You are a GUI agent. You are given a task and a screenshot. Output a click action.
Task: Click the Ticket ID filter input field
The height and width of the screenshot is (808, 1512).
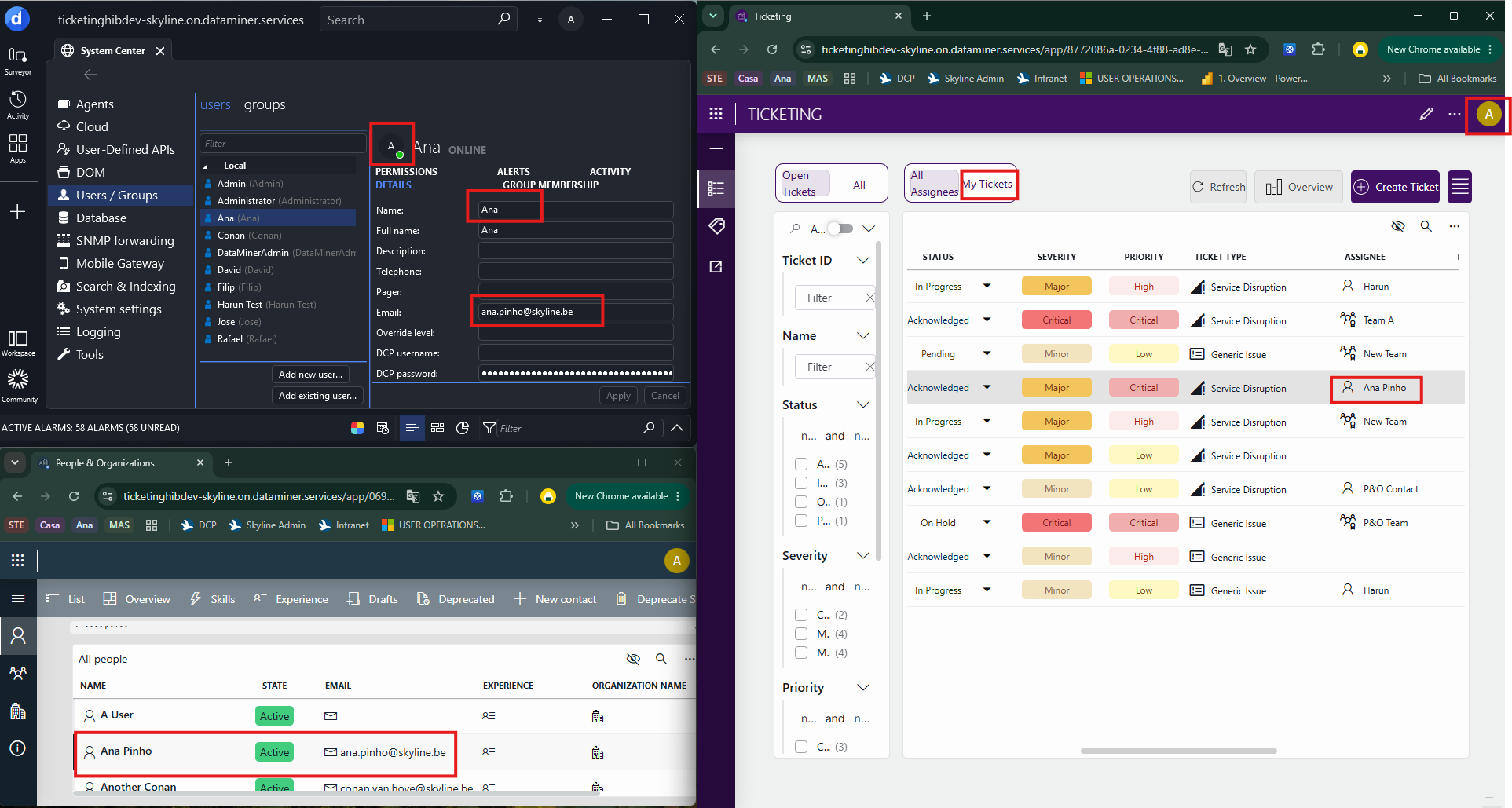tap(836, 298)
